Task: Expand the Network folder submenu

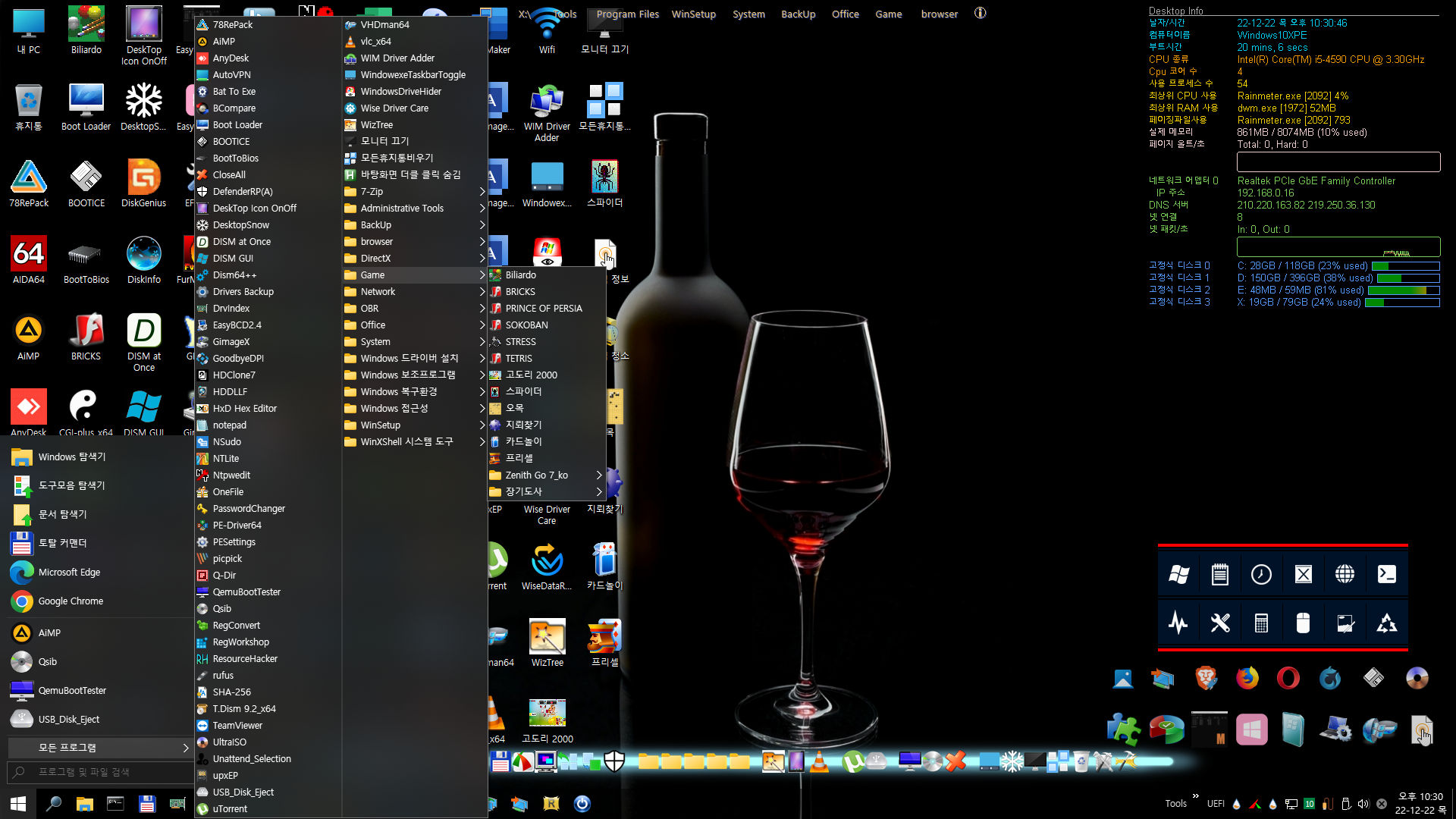Action: tap(415, 292)
